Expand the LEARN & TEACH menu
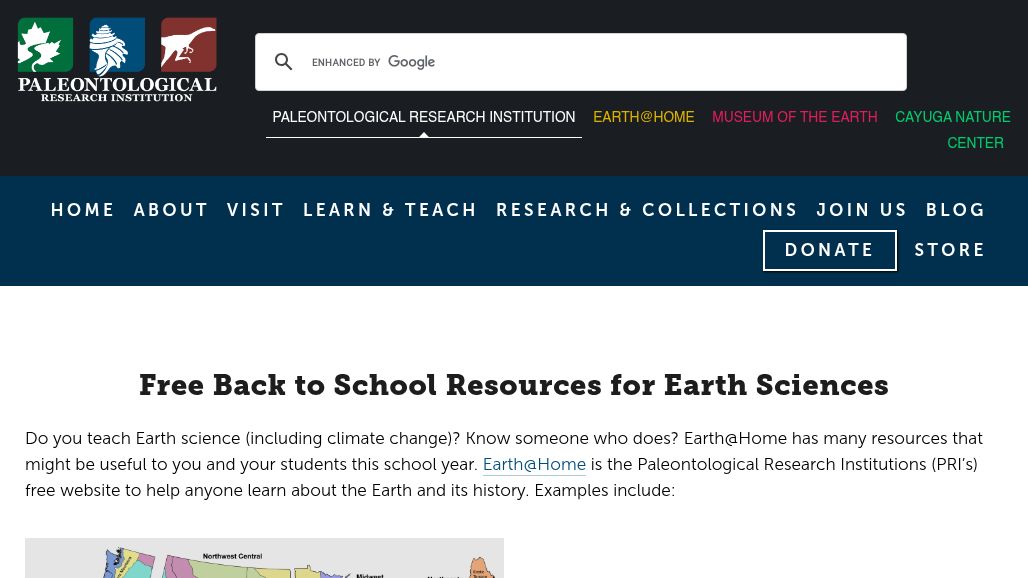The height and width of the screenshot is (578, 1028). [x=390, y=210]
